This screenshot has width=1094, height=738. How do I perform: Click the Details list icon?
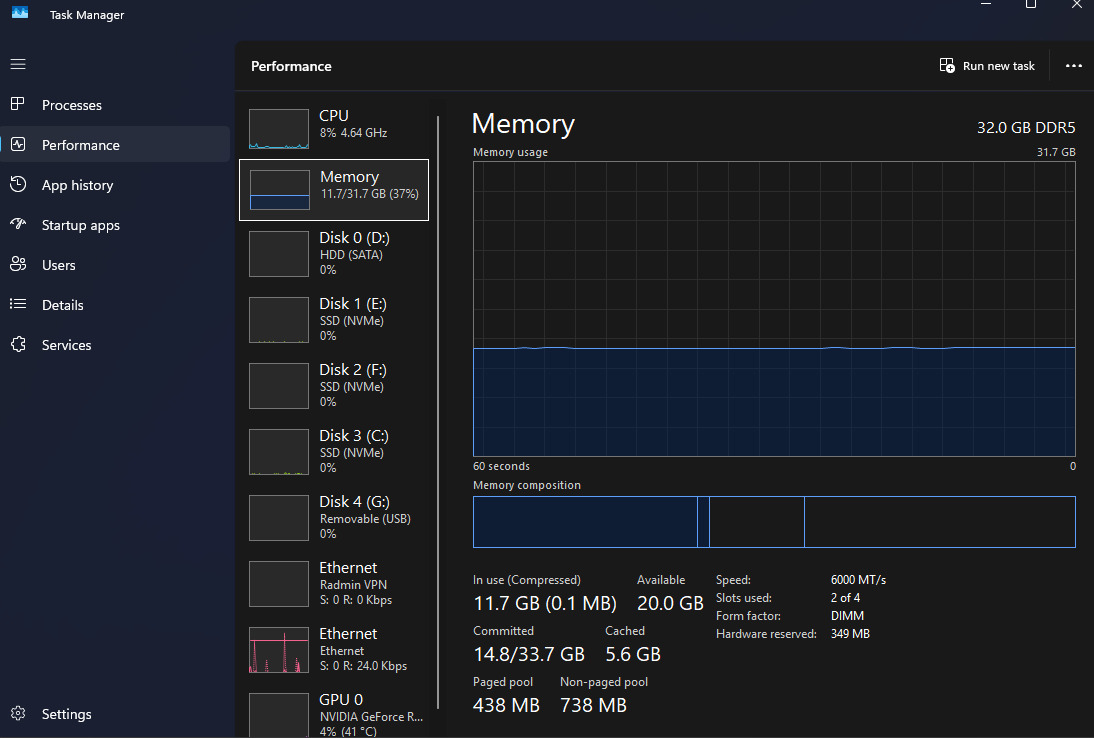18,304
